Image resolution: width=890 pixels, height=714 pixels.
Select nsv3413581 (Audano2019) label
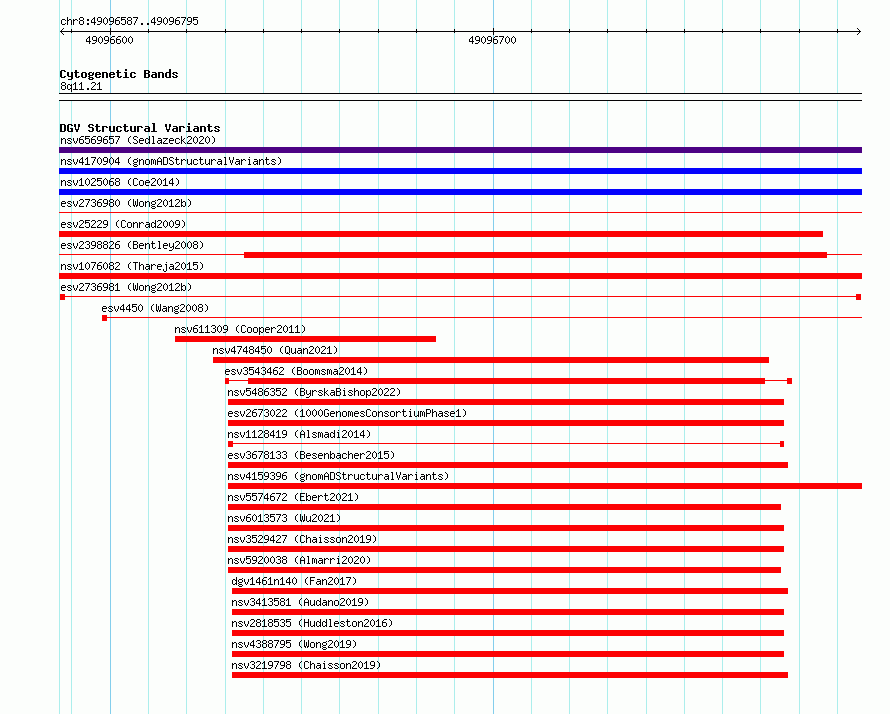click(x=300, y=602)
